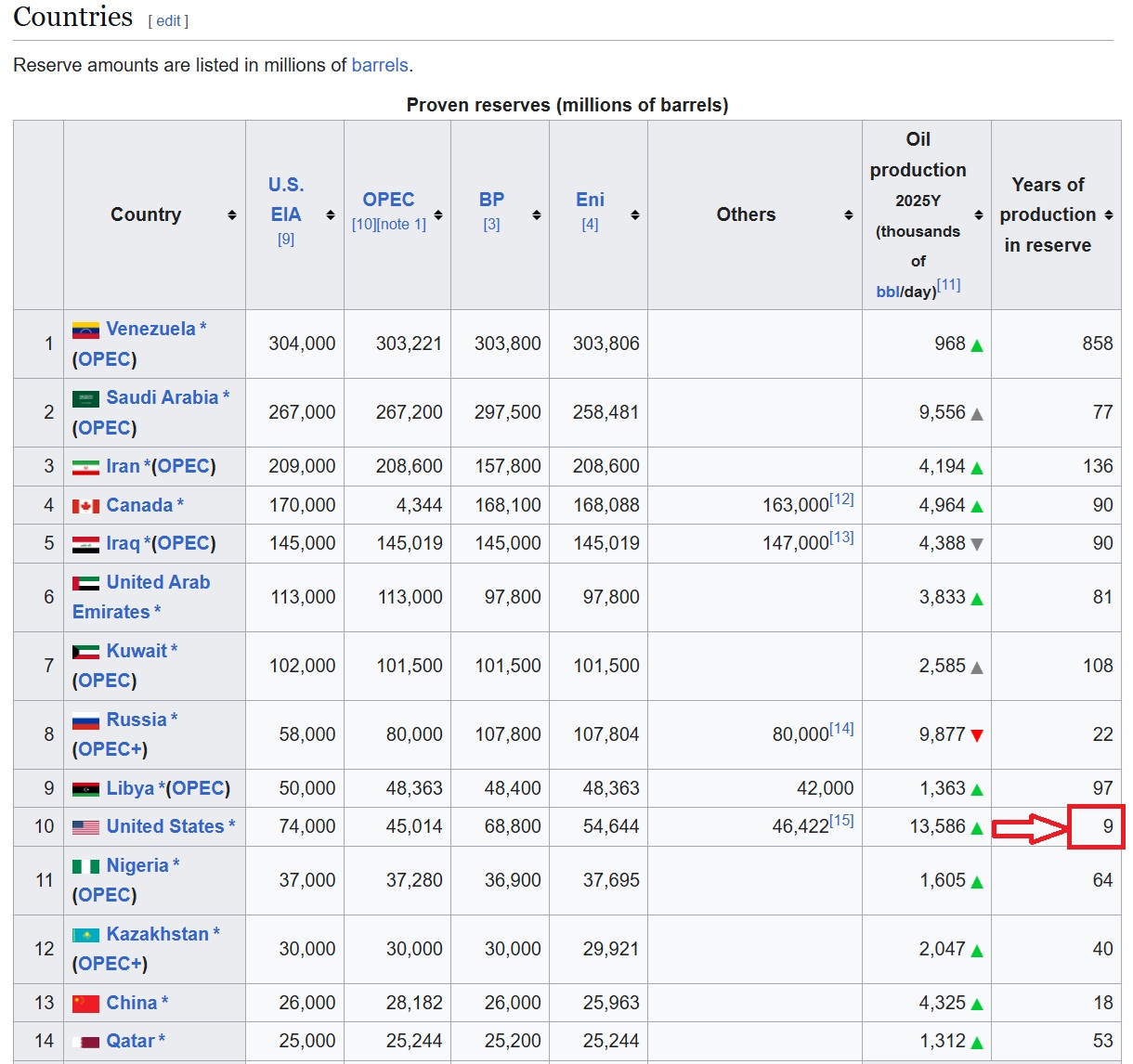Click the Russia flag icon
This screenshot has height=1064, width=1133.
click(85, 720)
